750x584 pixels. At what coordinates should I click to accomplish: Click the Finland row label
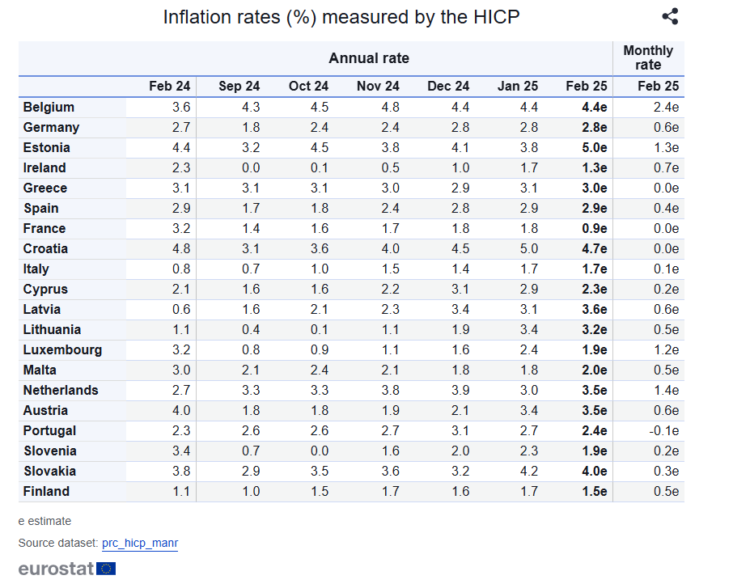pyautogui.click(x=46, y=491)
